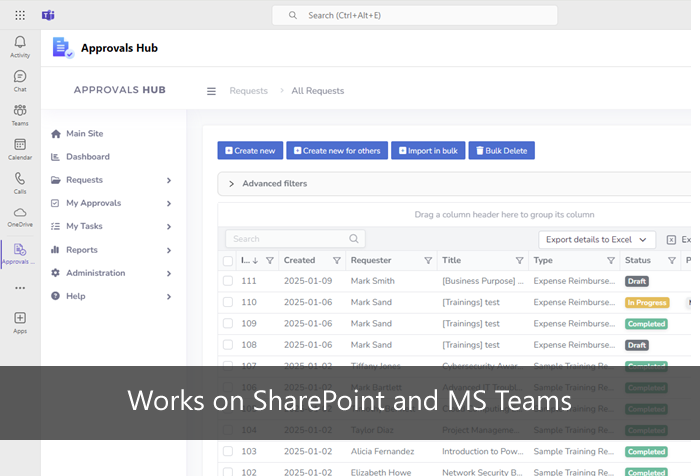Click the Draft status badge for request 111

click(x=637, y=281)
